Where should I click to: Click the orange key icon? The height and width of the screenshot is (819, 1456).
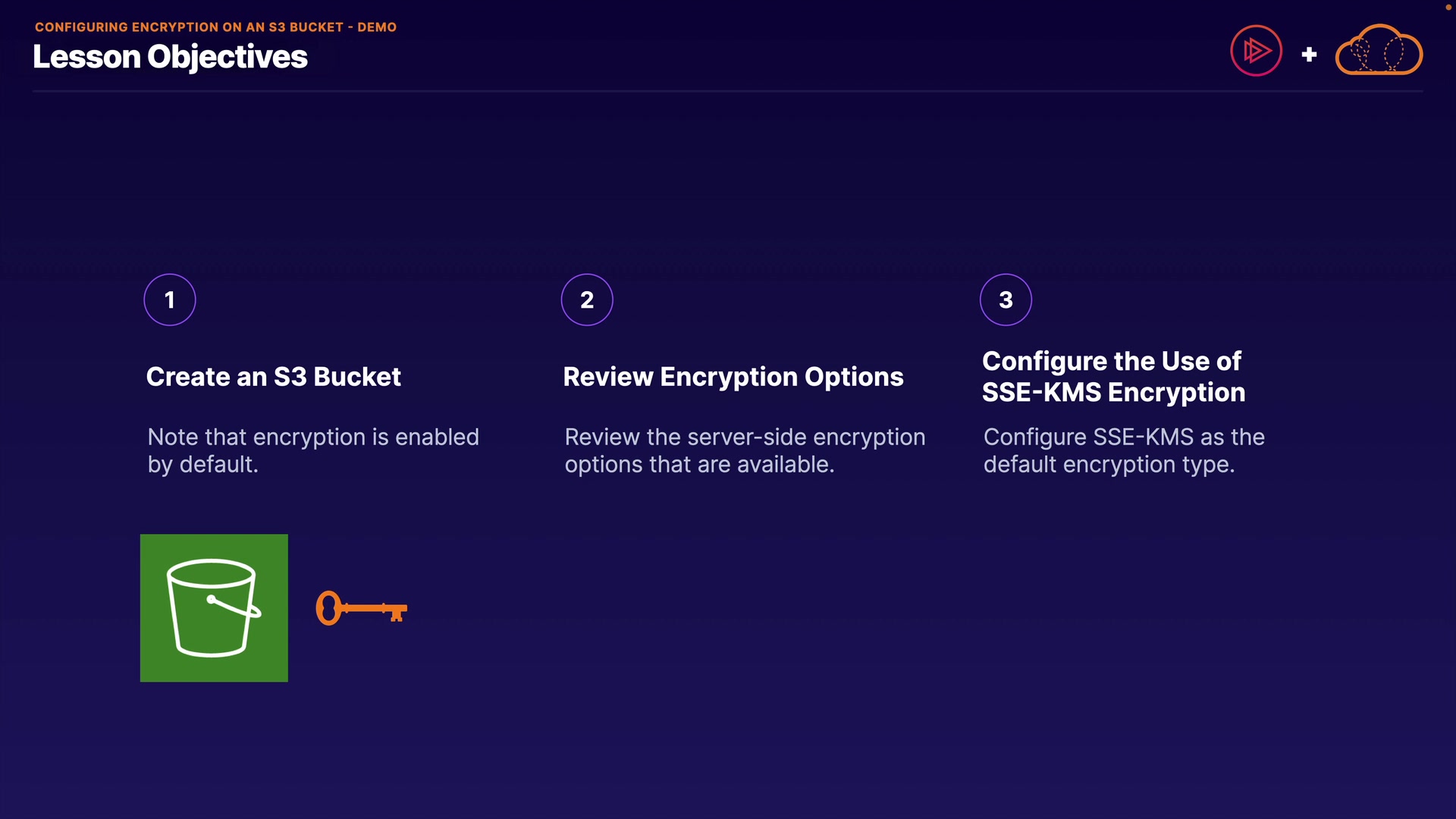coord(361,608)
